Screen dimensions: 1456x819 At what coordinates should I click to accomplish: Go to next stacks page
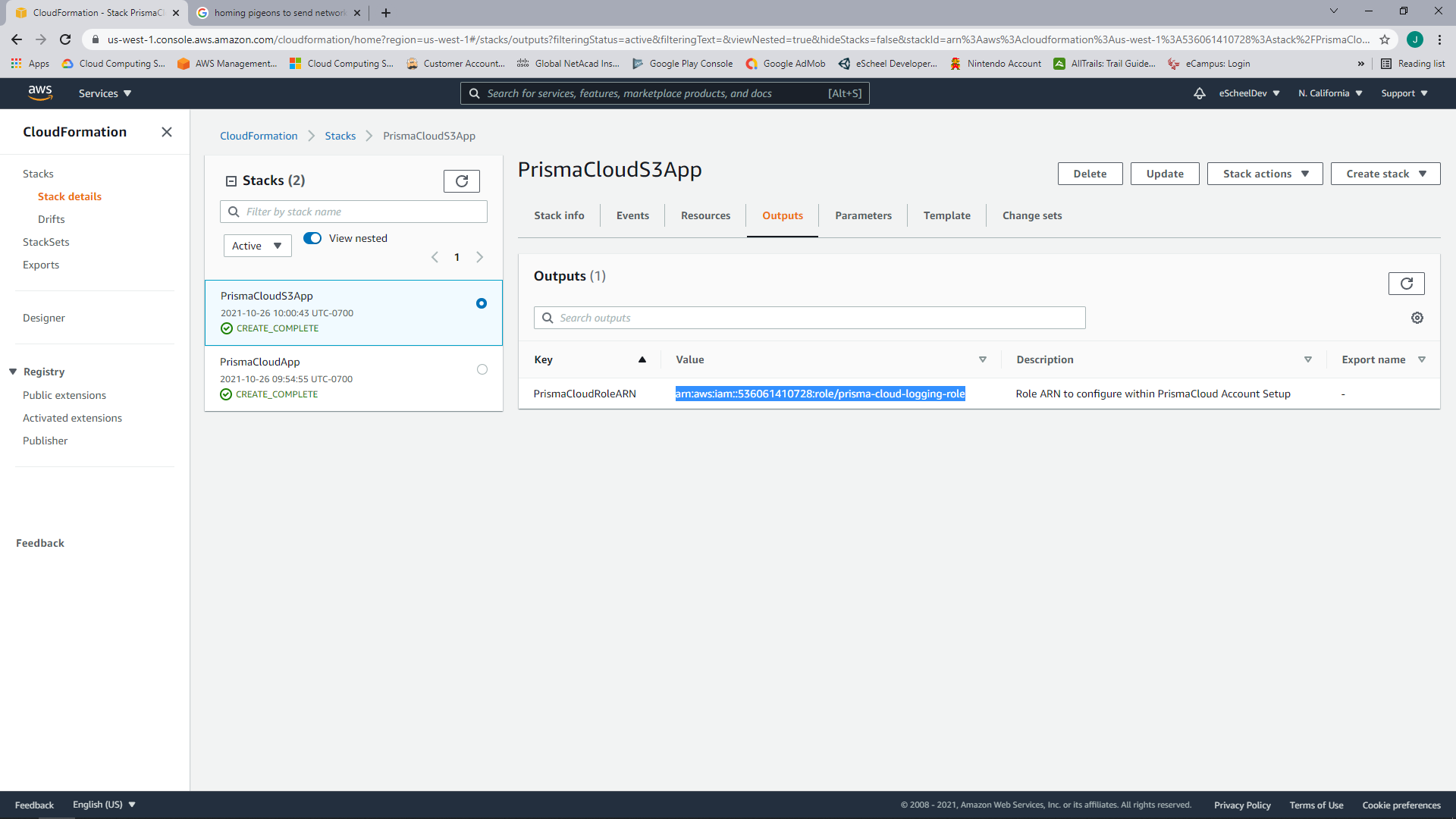click(x=479, y=257)
